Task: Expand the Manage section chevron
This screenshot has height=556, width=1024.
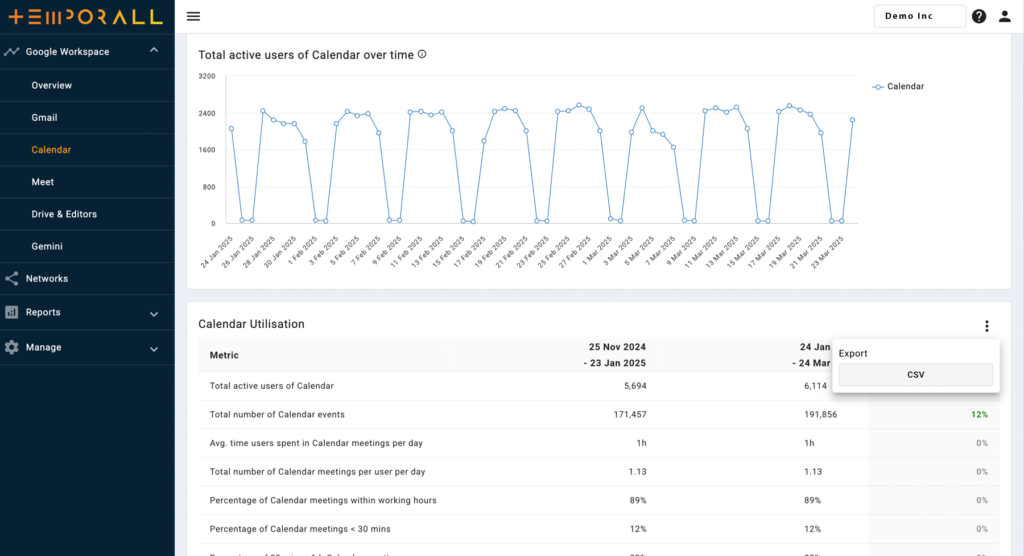Action: [154, 350]
